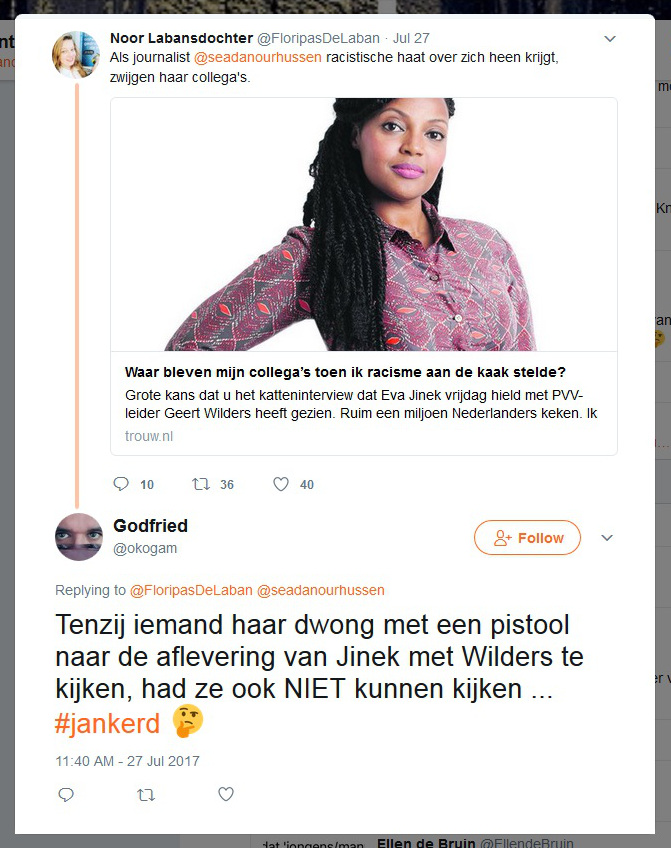This screenshot has width=671, height=848.
Task: Open Noor Labansdochter's profile avatar
Action: click(76, 55)
